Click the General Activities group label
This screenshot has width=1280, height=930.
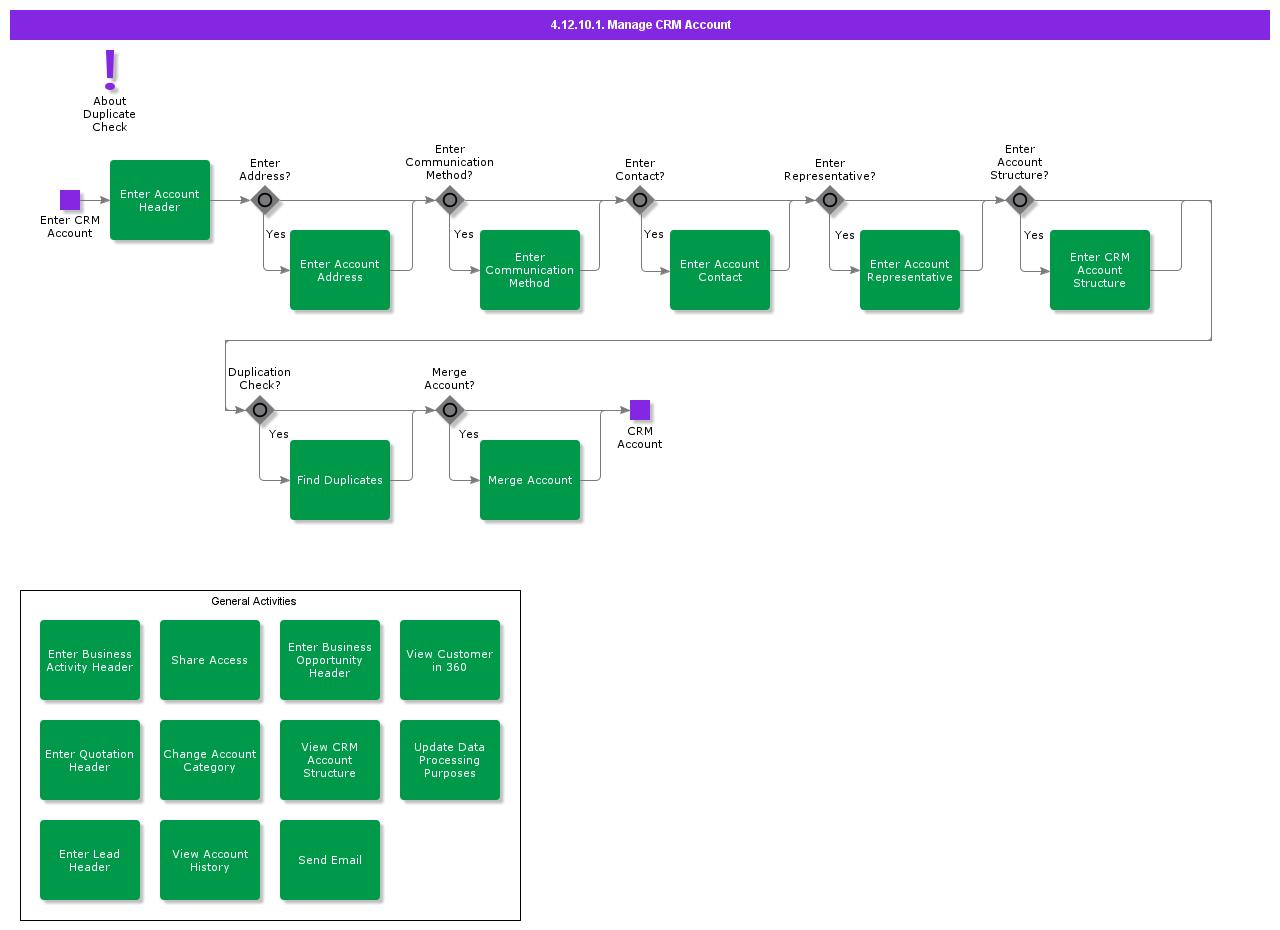point(254,601)
